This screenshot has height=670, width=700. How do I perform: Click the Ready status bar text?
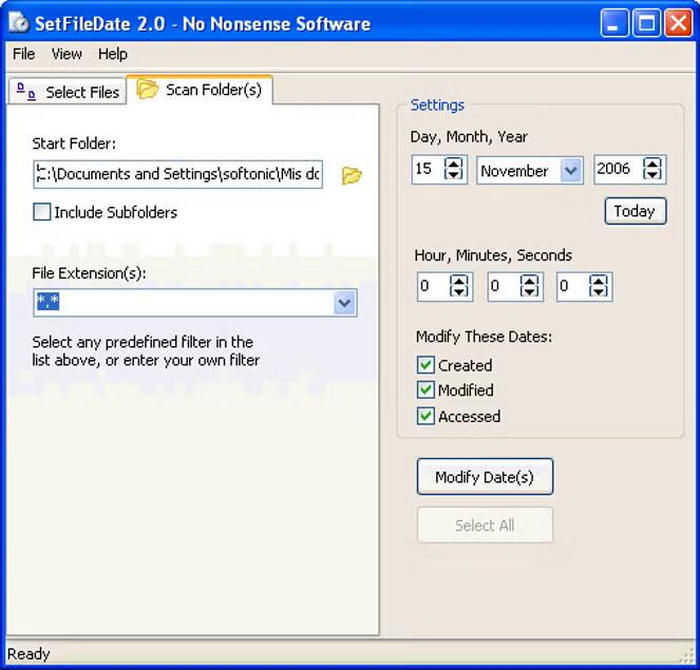(x=29, y=654)
